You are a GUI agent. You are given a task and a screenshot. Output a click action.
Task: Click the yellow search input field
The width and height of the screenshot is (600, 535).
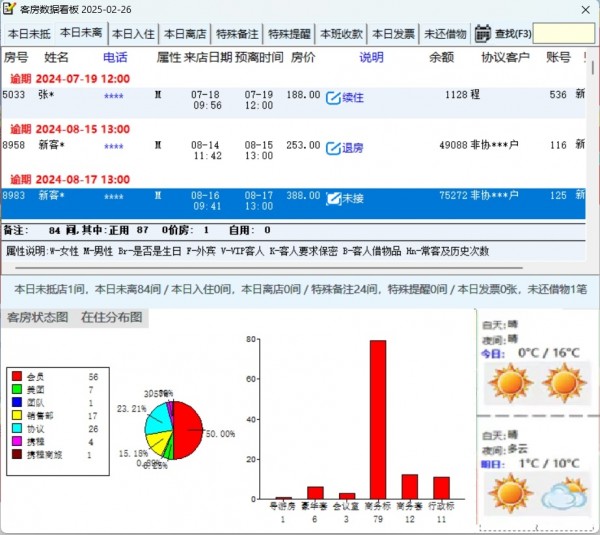click(x=563, y=33)
